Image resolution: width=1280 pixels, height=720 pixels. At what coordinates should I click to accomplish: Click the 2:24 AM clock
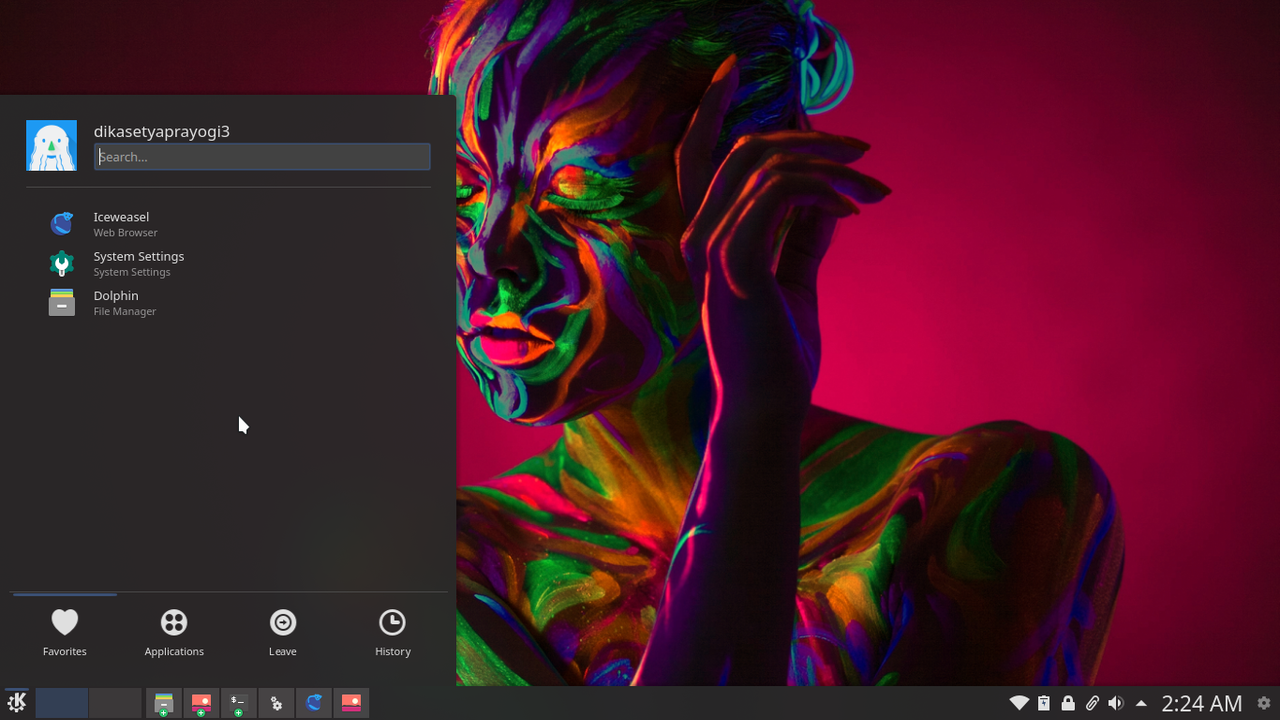pos(1202,704)
